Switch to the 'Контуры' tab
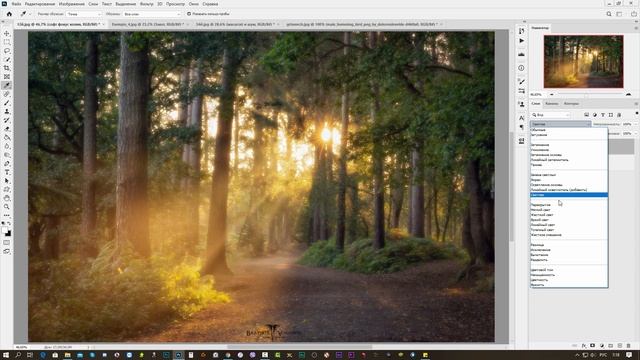The height and width of the screenshot is (360, 640). point(571,104)
